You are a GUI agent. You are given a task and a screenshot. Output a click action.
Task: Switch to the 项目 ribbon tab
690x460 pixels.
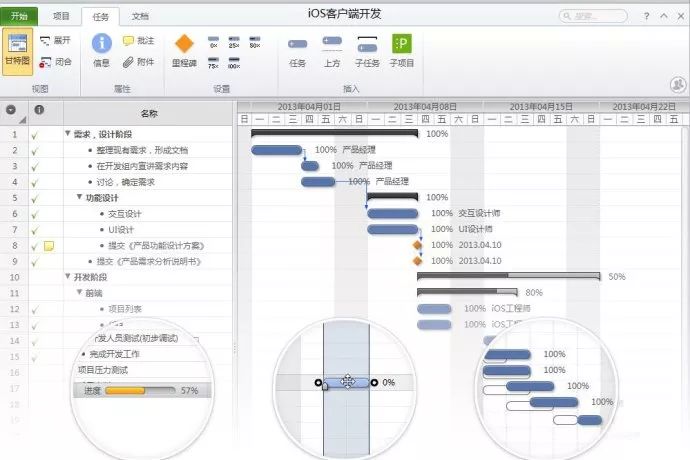tap(61, 16)
